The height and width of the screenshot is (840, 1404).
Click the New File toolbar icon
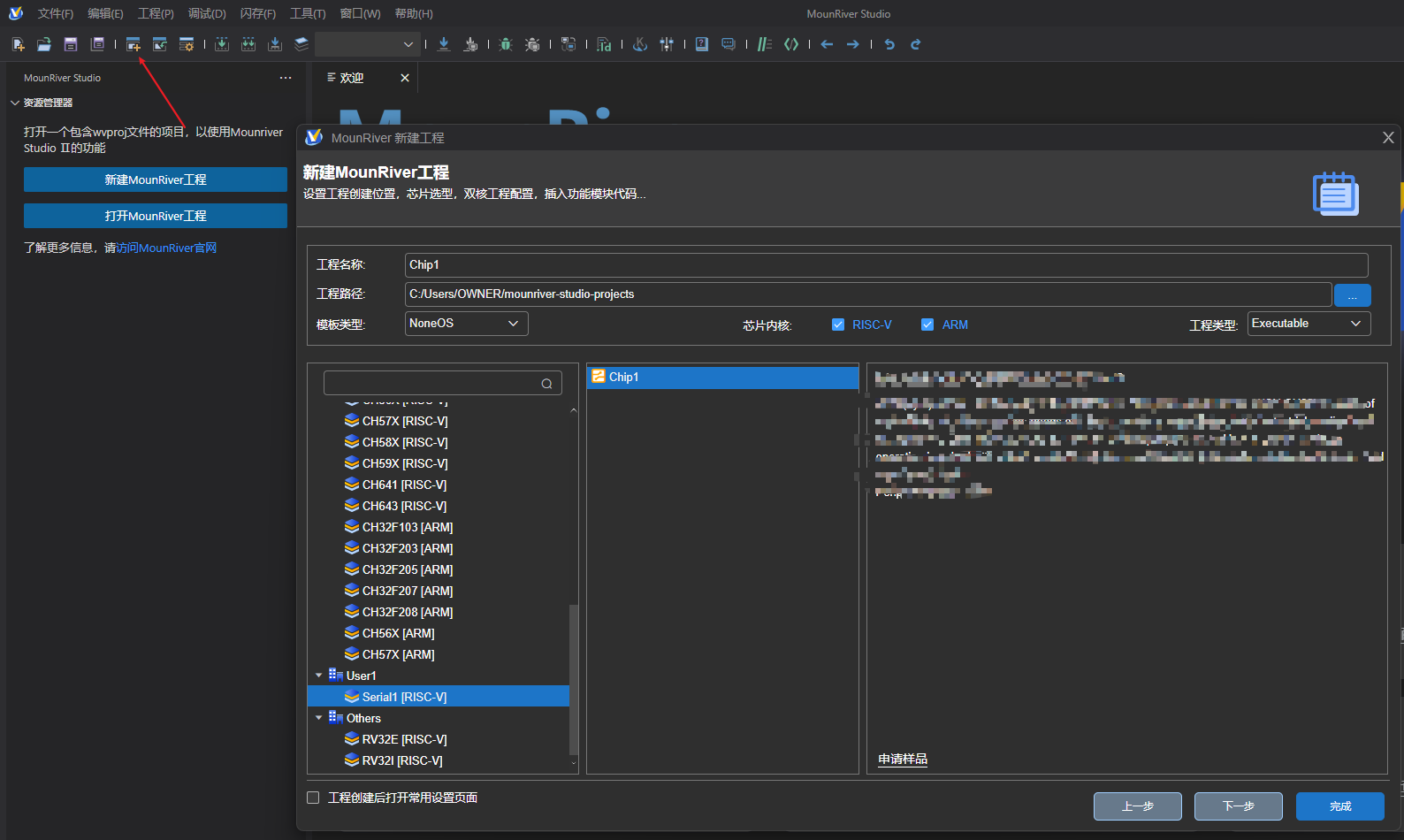click(x=18, y=44)
